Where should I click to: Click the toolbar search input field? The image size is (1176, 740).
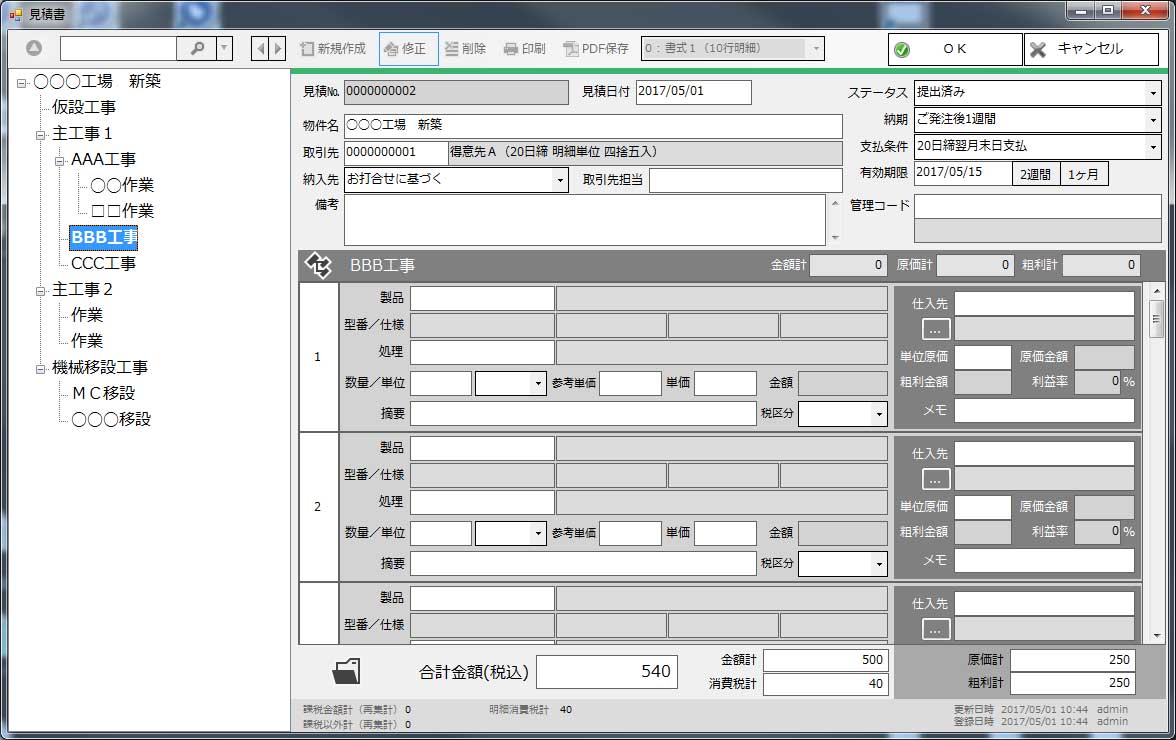tap(118, 48)
